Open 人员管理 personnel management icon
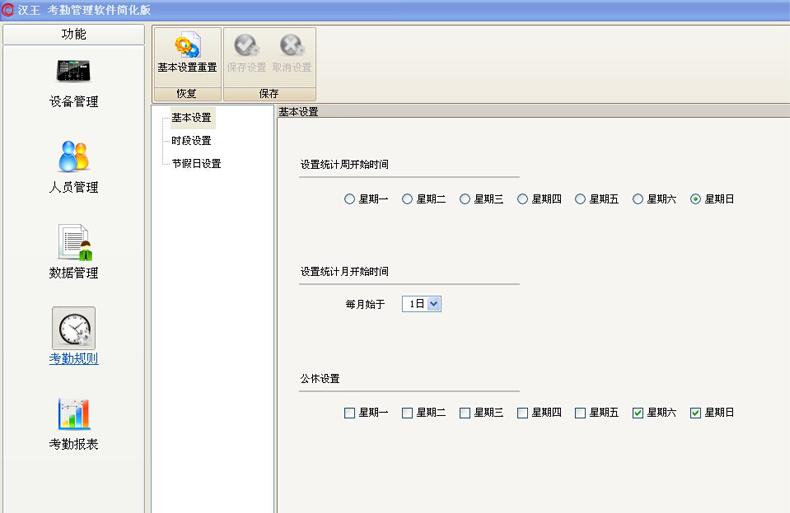 point(73,156)
